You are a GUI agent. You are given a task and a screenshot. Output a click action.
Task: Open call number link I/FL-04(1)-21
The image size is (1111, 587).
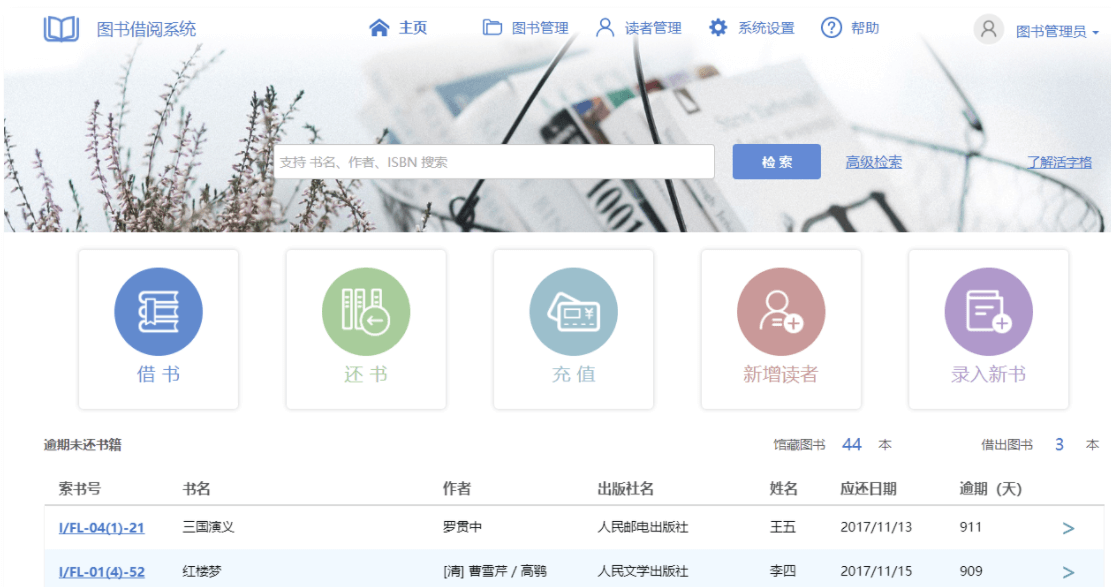(101, 528)
